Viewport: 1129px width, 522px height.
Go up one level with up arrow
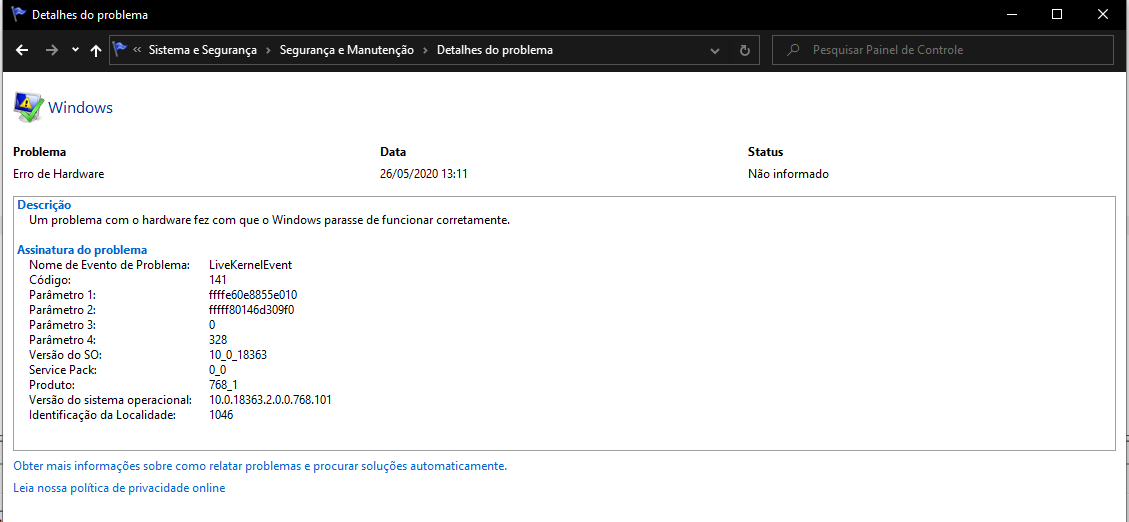coord(96,50)
